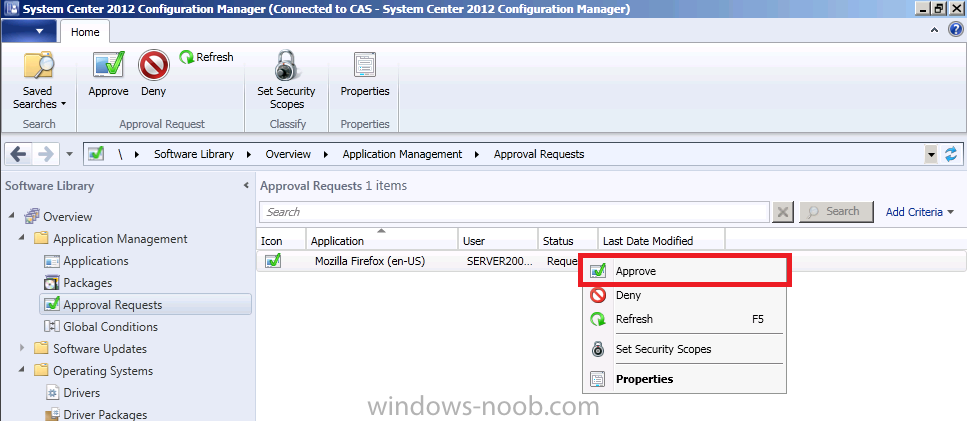967x421 pixels.
Task: Select Global Conditions in the tree
Action: point(102,327)
